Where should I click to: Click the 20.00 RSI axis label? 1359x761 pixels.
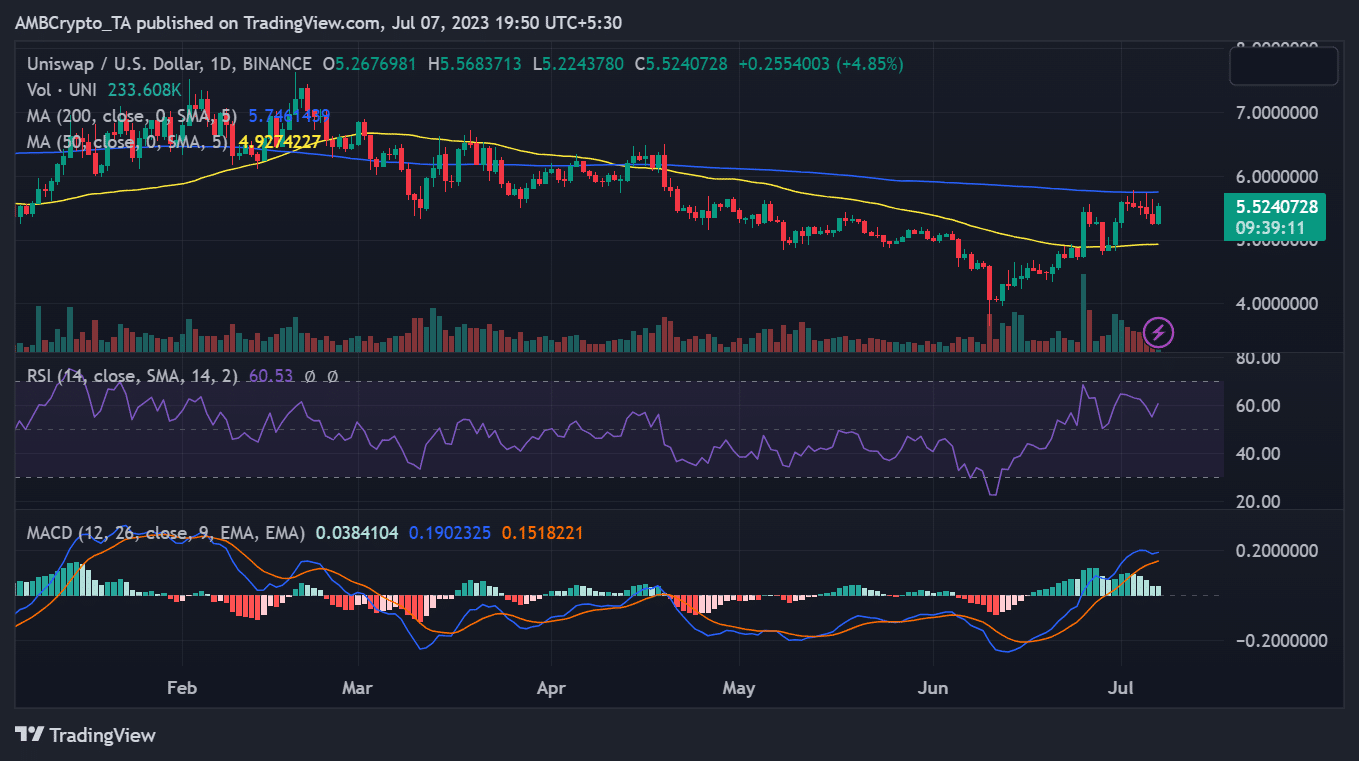click(x=1258, y=502)
